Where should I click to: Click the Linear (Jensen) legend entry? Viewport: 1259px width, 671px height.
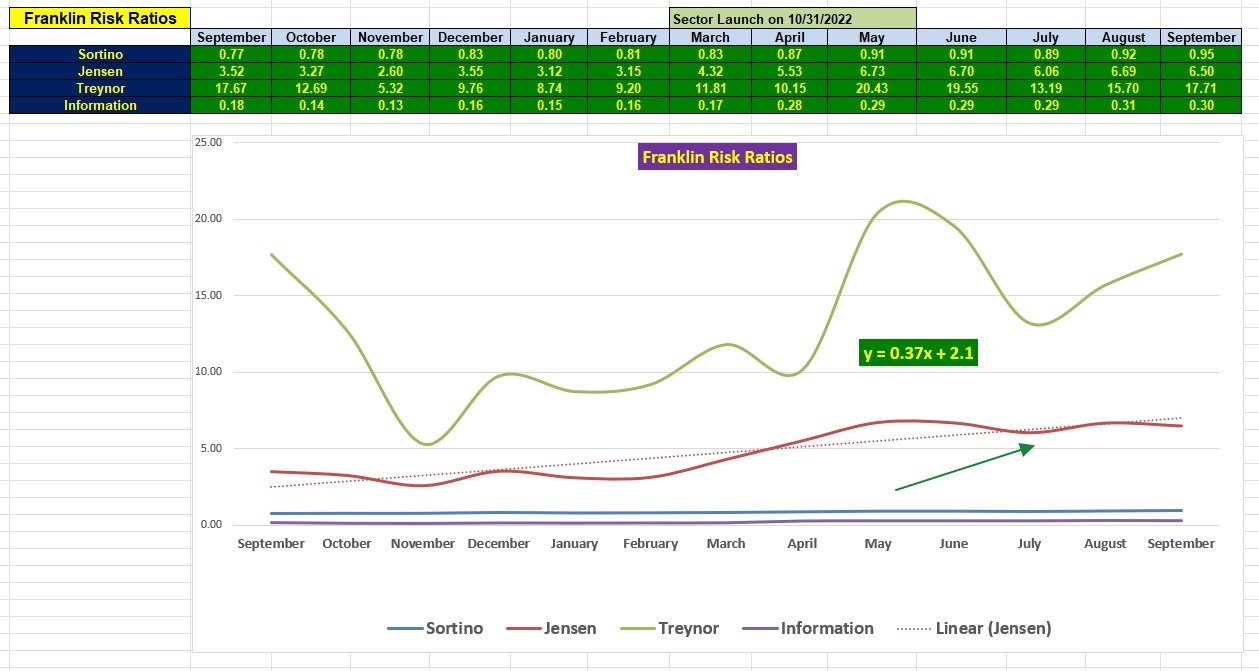point(975,628)
